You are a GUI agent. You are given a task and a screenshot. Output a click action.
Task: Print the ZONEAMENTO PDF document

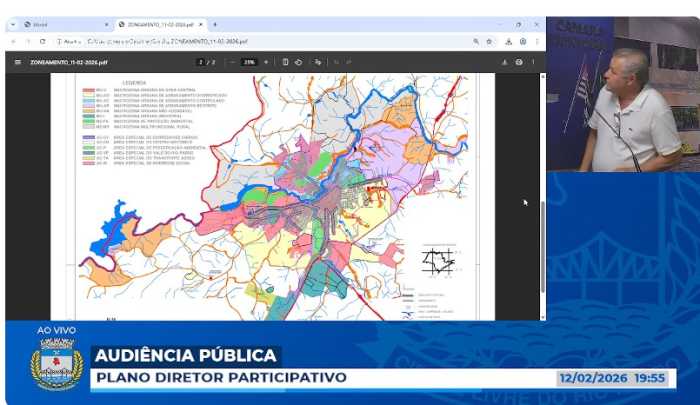pyautogui.click(x=519, y=62)
